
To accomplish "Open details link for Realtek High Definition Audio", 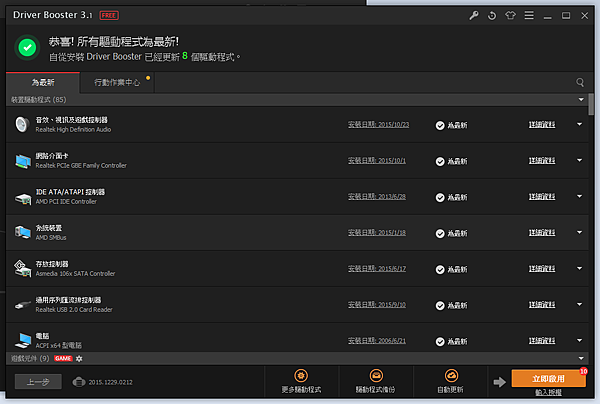I will 542,125.
